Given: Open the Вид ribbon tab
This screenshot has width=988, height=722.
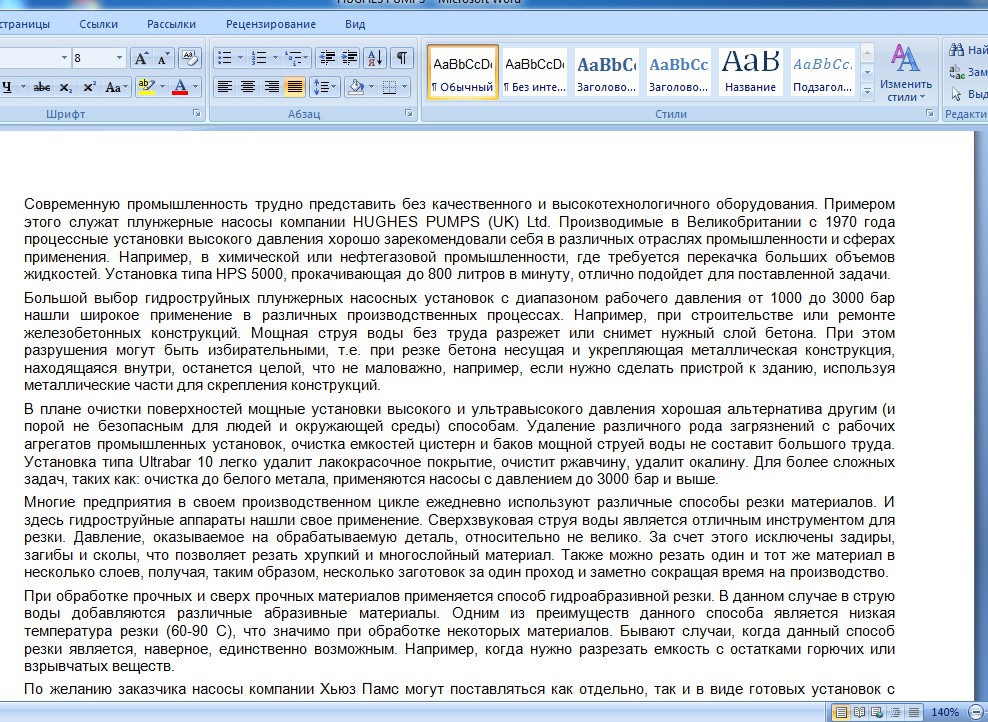Looking at the screenshot, I should pyautogui.click(x=355, y=24).
